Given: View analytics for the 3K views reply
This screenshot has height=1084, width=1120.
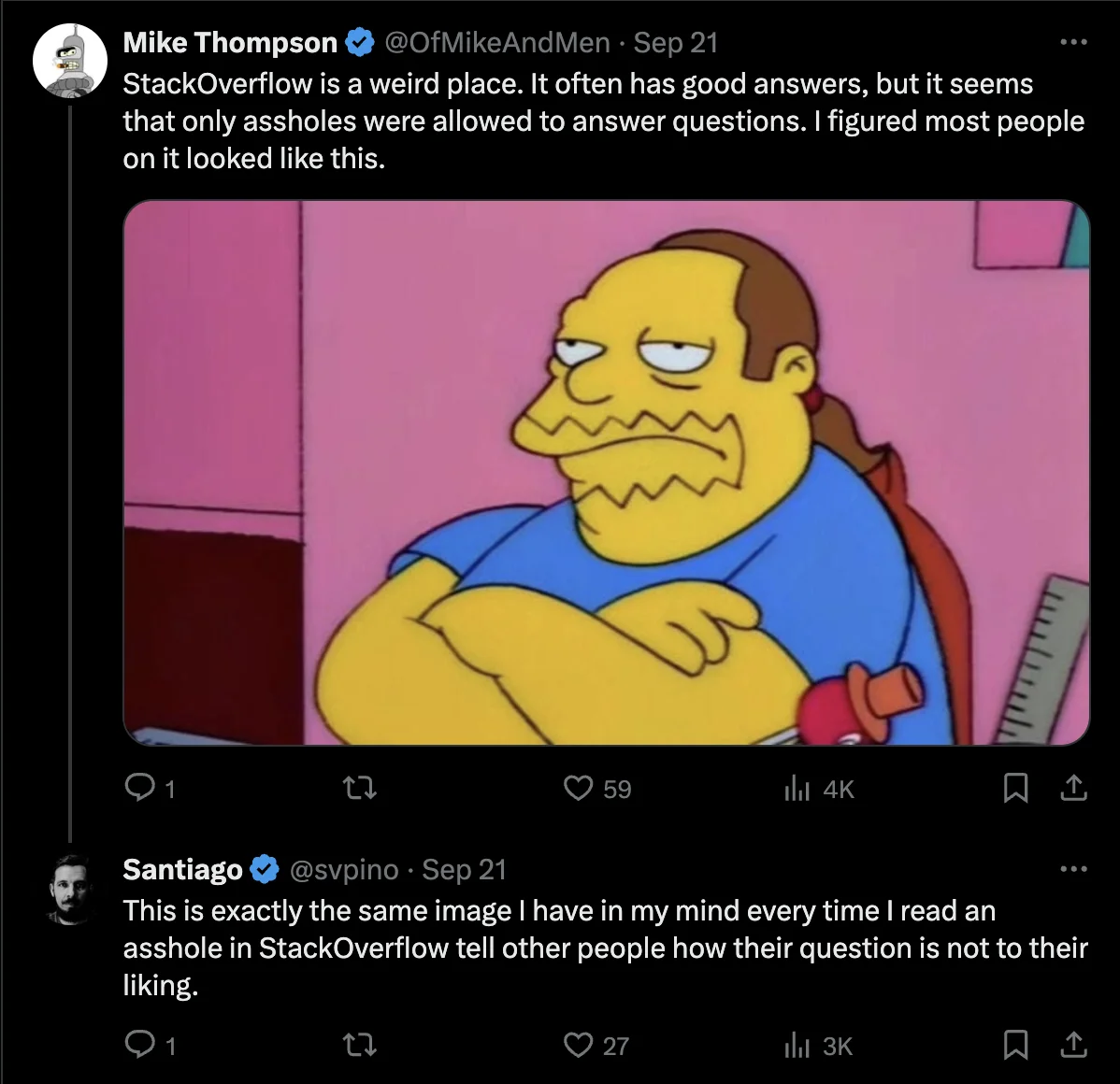Looking at the screenshot, I should click(x=797, y=1046).
